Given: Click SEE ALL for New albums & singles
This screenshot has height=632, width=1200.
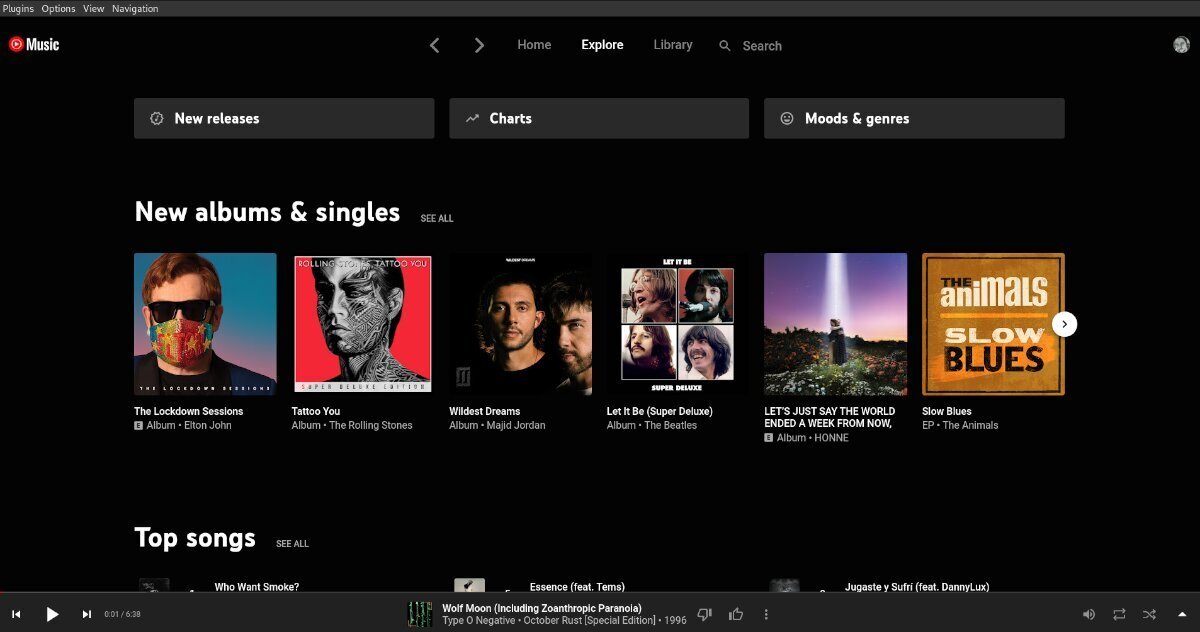Looking at the screenshot, I should [x=437, y=217].
